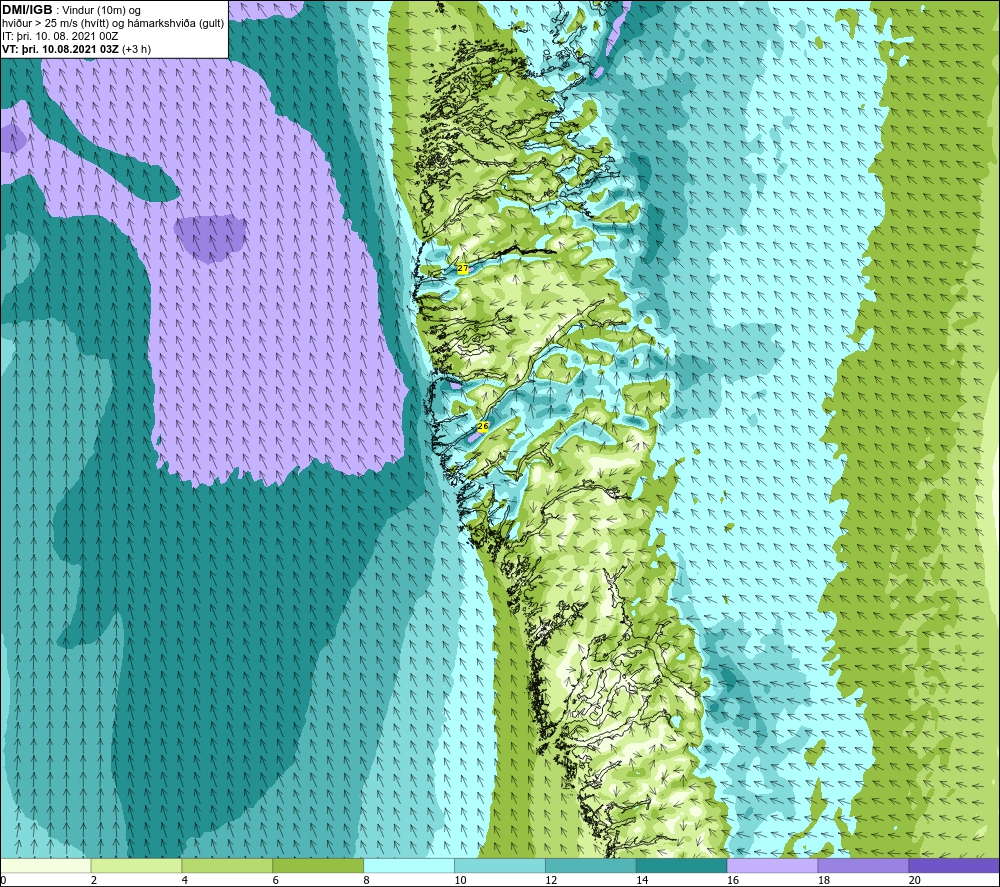The image size is (1000, 887).
Task: Select the 12–14 m/s teal legend swatch
Action: click(x=591, y=865)
